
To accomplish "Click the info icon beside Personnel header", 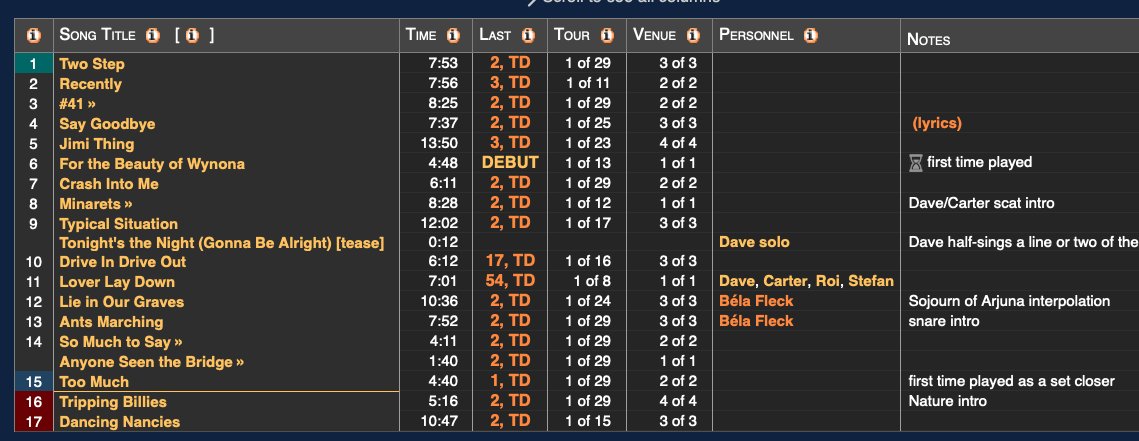I will coord(811,35).
